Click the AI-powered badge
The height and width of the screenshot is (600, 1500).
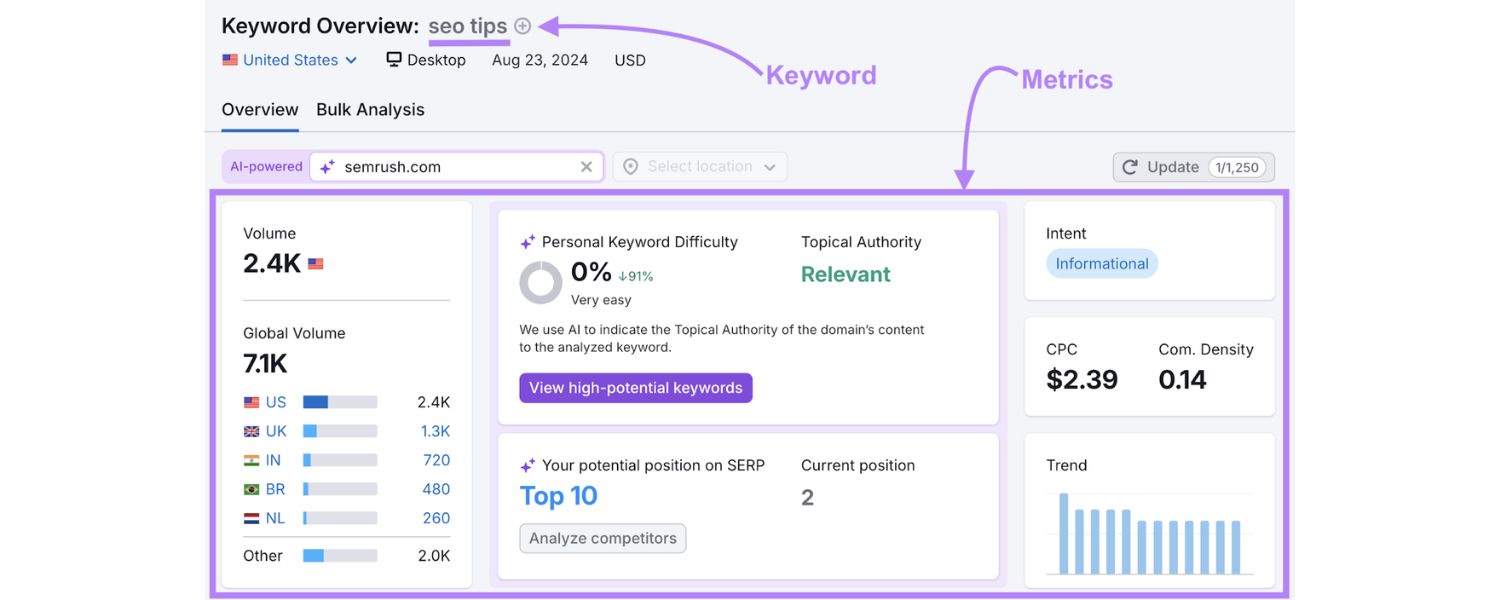point(264,166)
